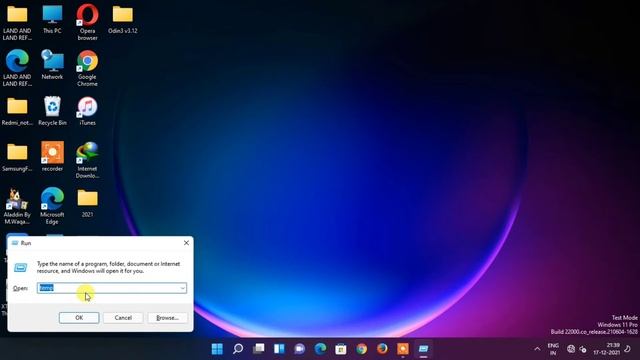Viewport: 640px width, 360px height.
Task: Click the Run app taskbar icon
Action: (423, 349)
